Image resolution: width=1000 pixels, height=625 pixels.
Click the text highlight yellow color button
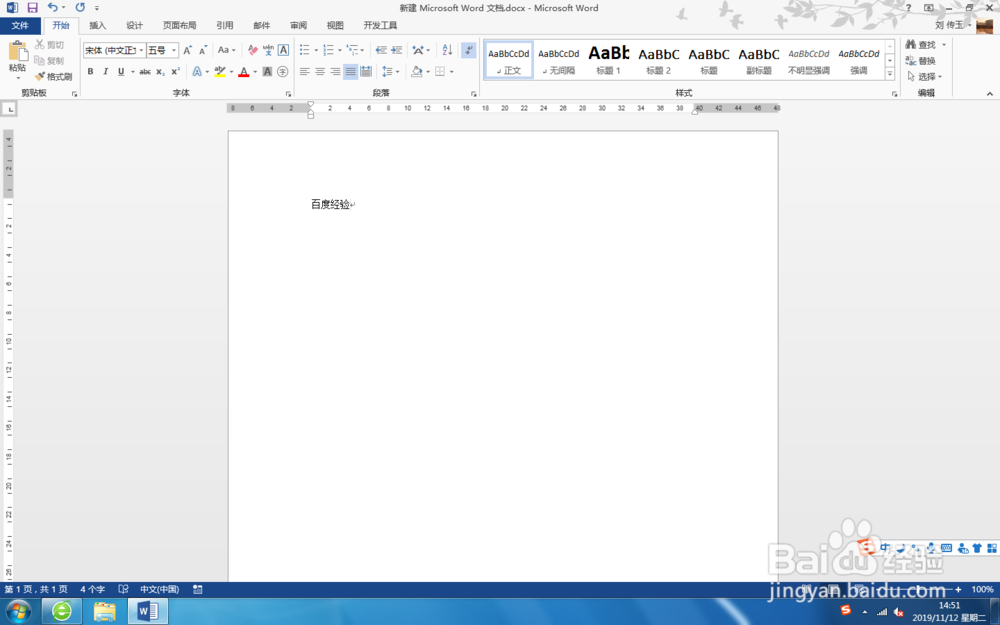click(220, 71)
